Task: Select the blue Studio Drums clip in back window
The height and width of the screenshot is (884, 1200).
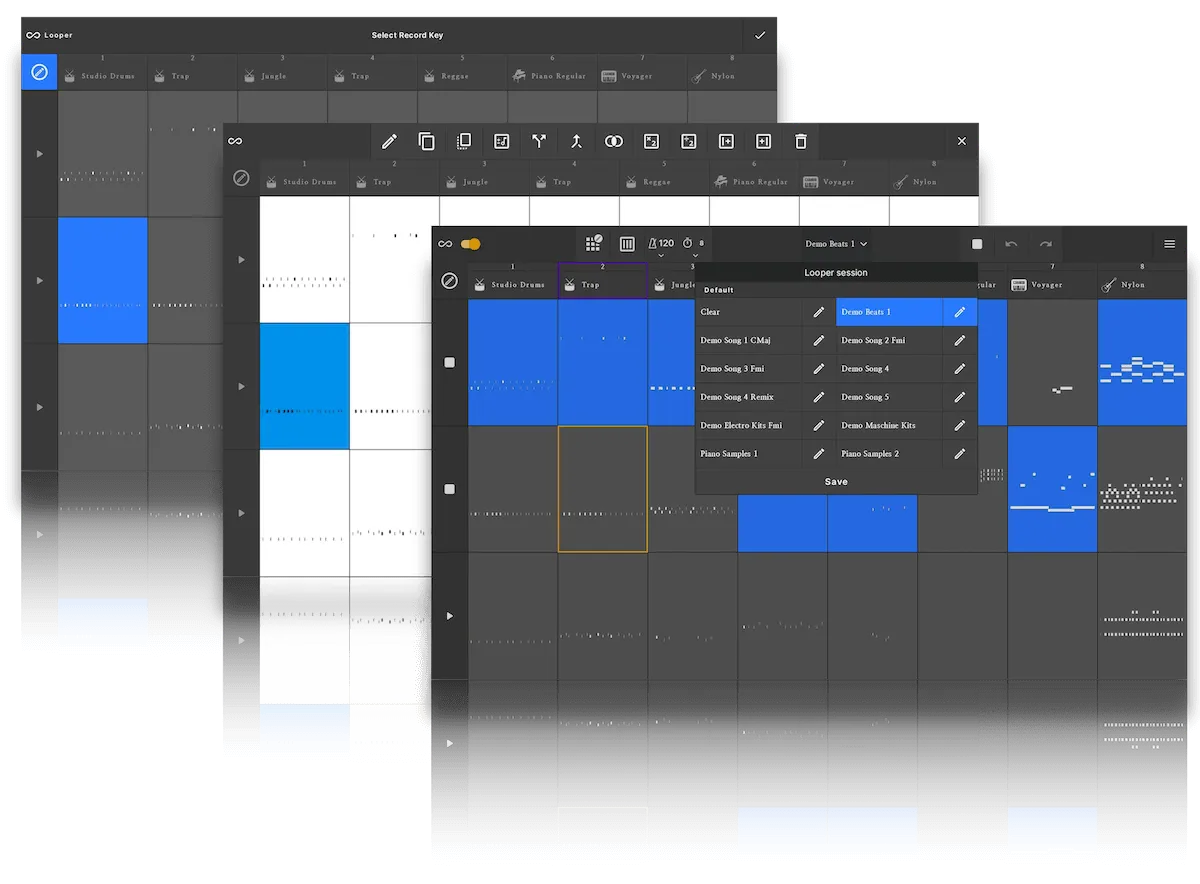Action: tap(103, 280)
